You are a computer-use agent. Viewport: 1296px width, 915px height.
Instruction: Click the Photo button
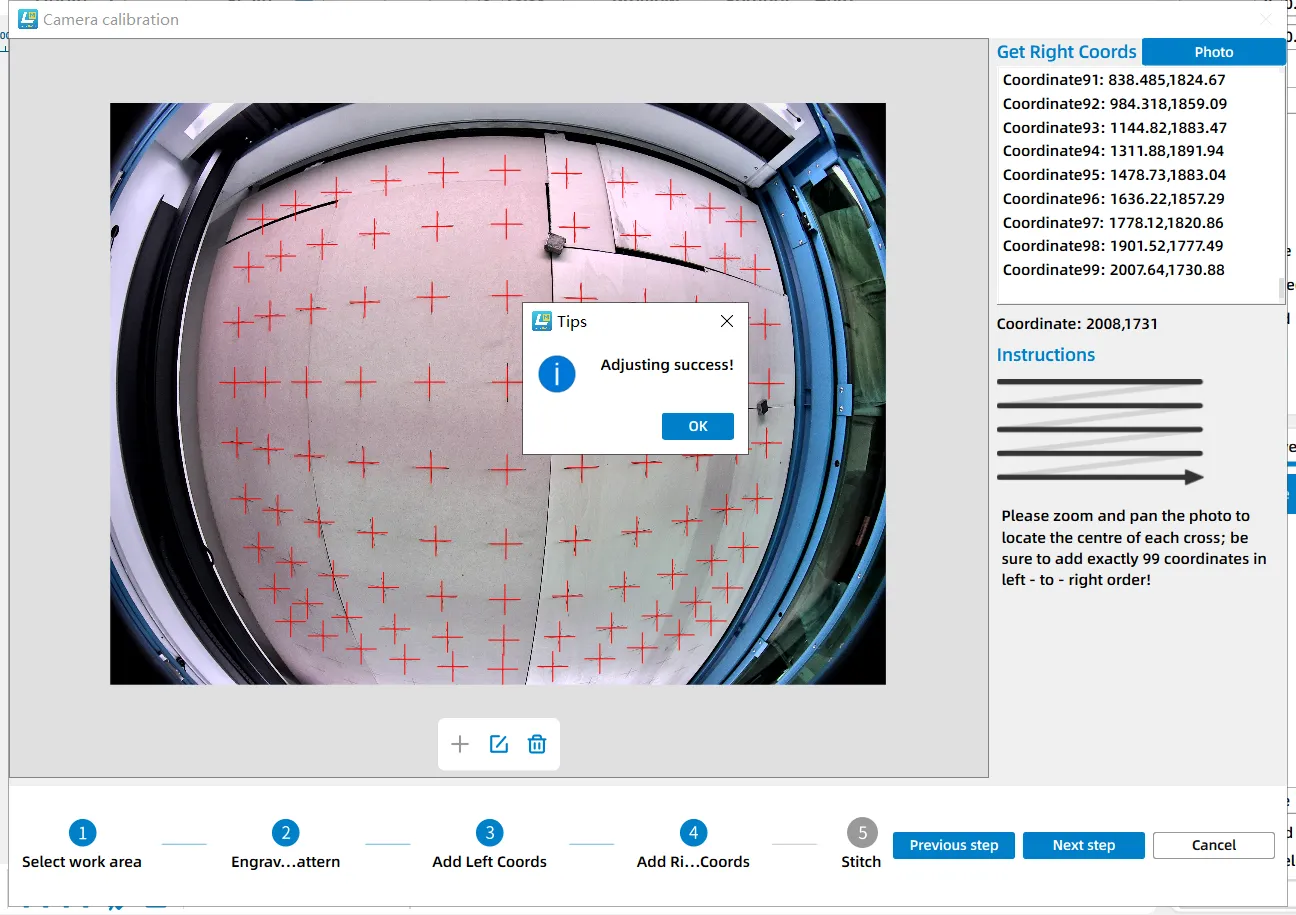(1213, 52)
